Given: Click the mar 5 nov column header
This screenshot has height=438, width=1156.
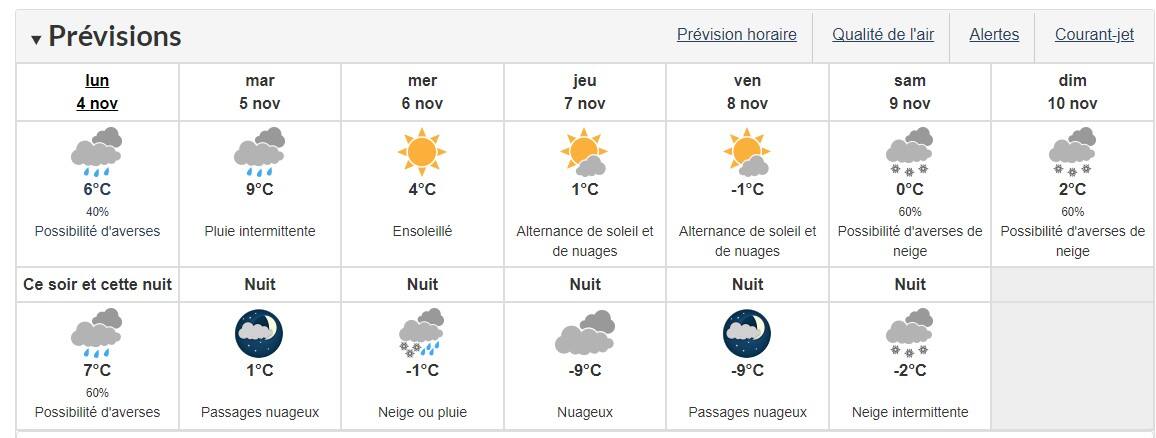Looking at the screenshot, I should click(259, 92).
